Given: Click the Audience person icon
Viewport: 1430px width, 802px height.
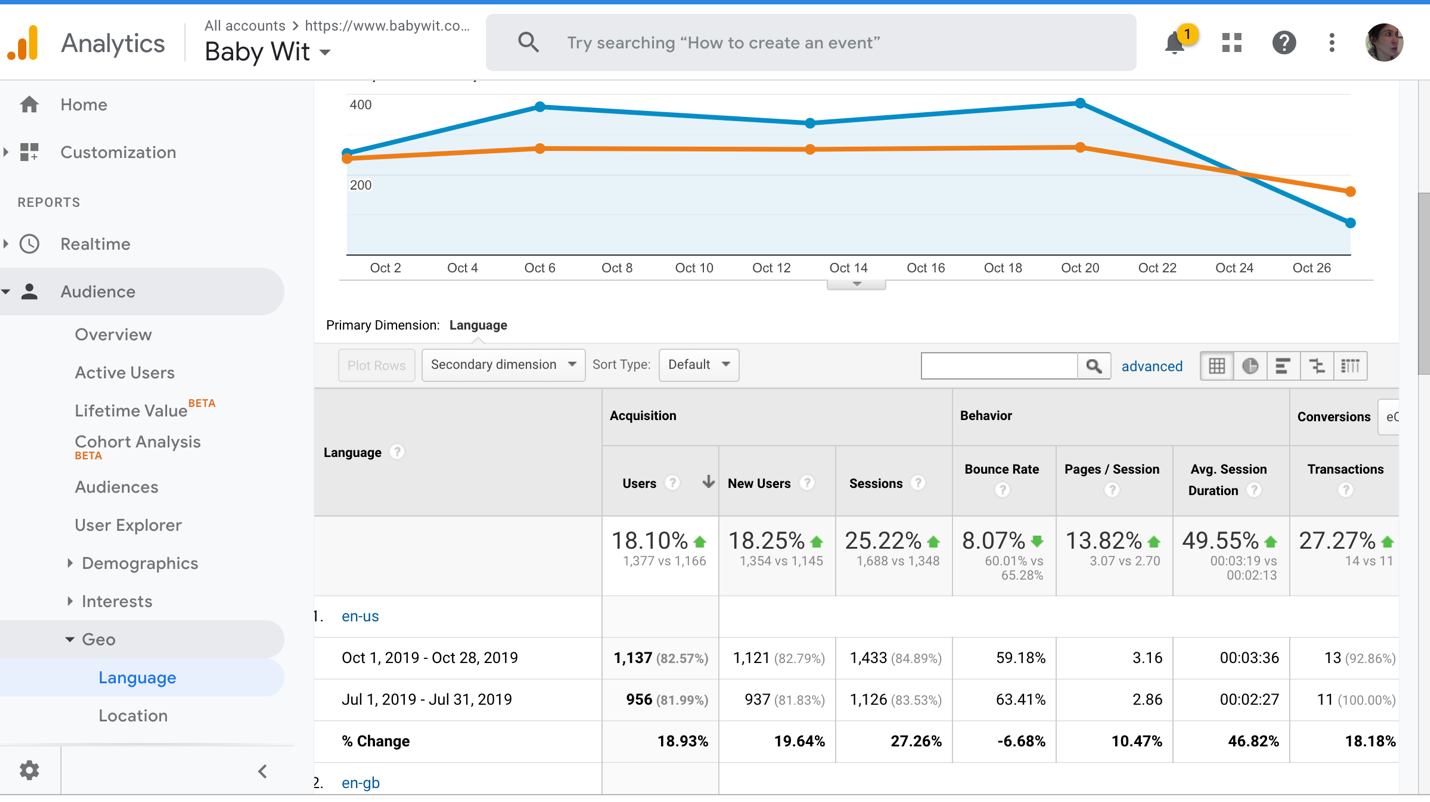Looking at the screenshot, I should click(30, 292).
